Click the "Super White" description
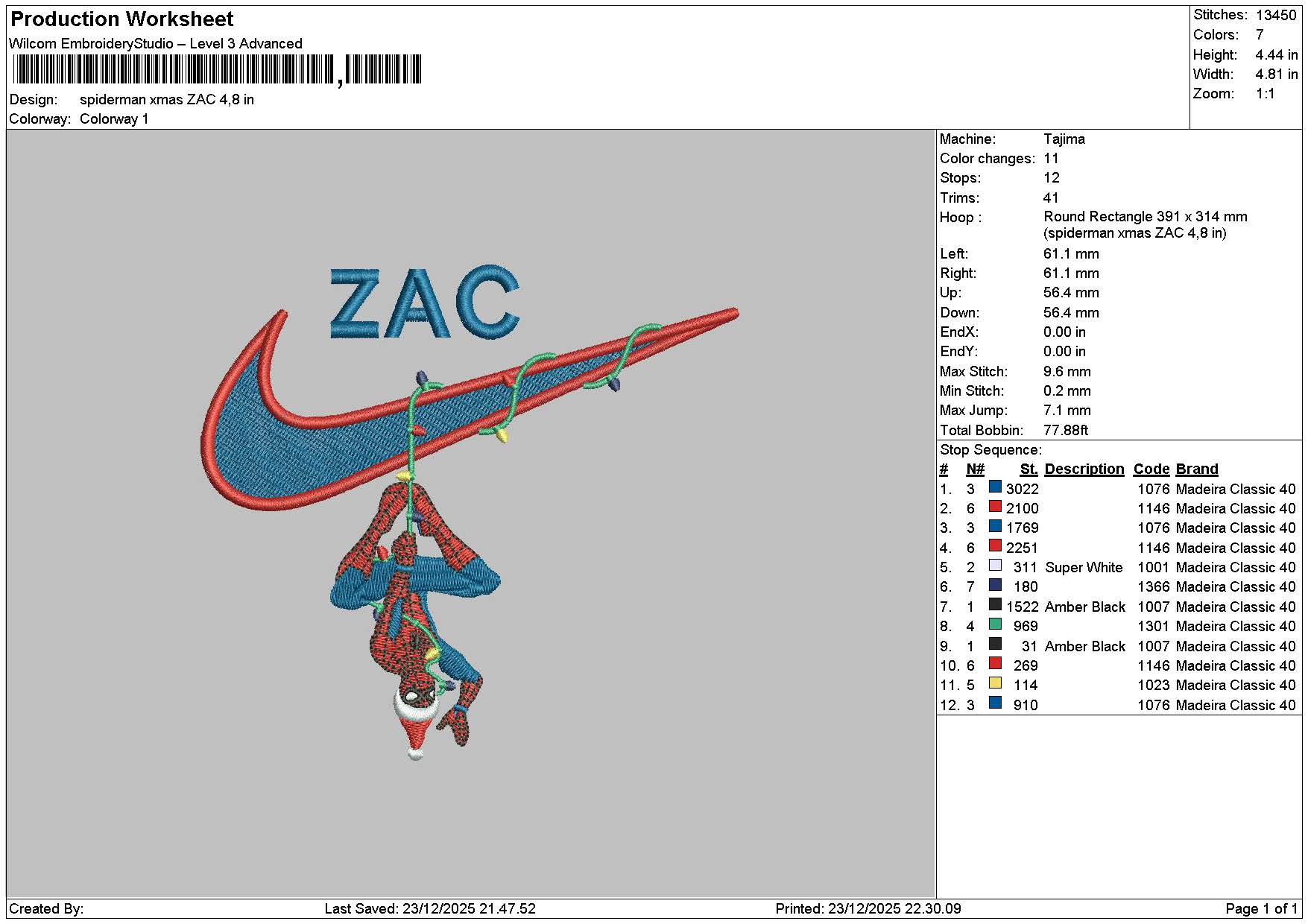Image resolution: width=1308 pixels, height=924 pixels. click(1084, 568)
